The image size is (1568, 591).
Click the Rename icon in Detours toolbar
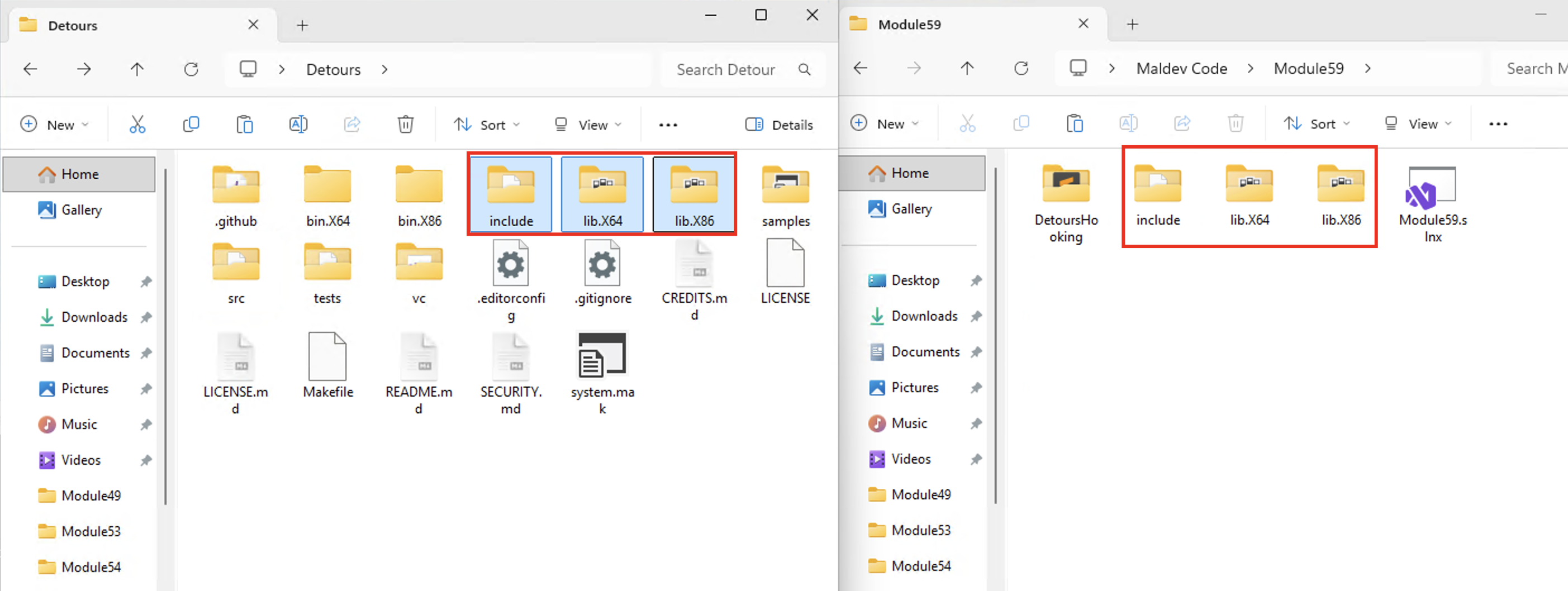(x=298, y=125)
